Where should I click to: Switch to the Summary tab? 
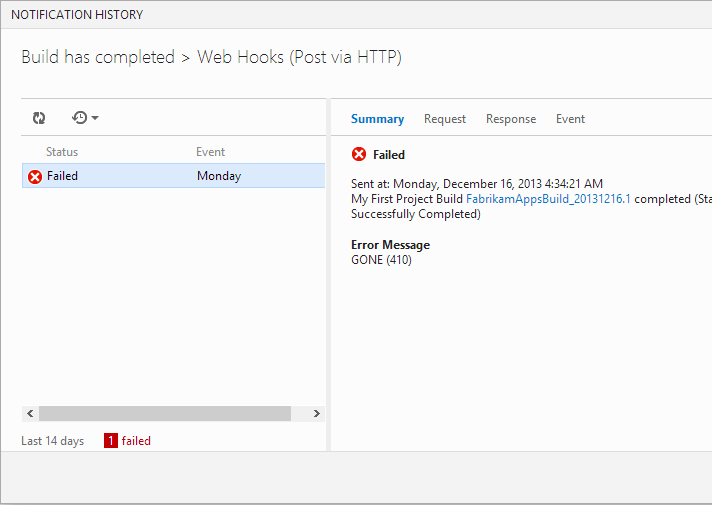[x=377, y=119]
